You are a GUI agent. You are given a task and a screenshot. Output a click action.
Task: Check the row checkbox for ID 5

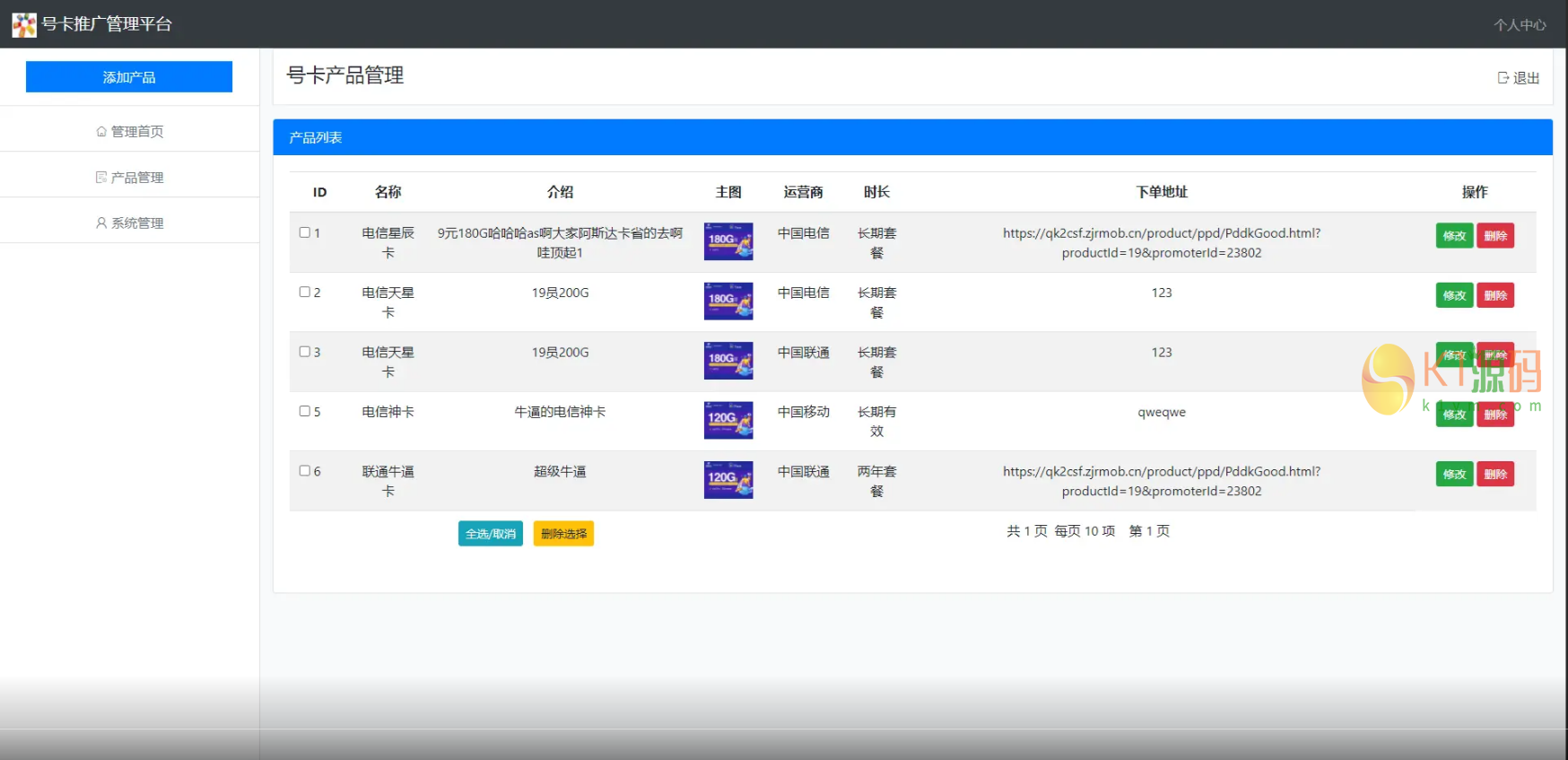[305, 411]
